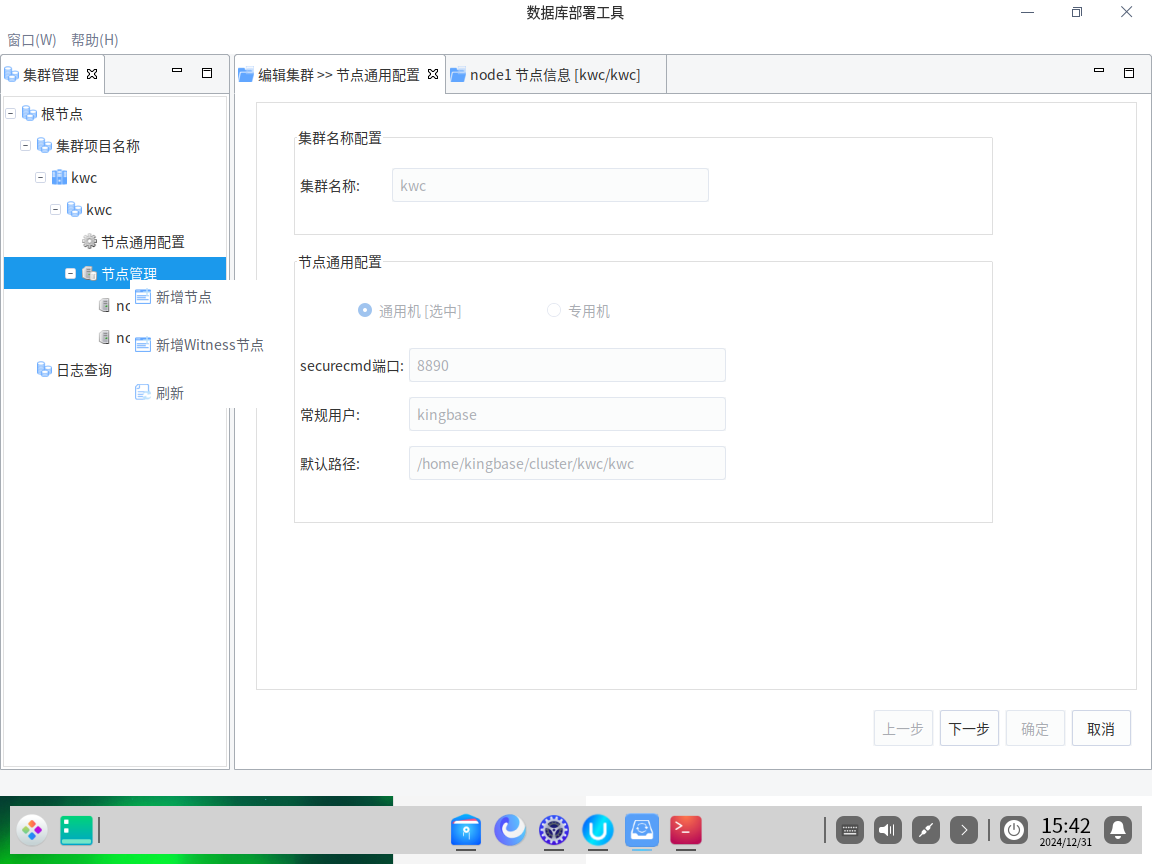This screenshot has height=864, width=1152.
Task: Collapse the 集群项目名称 tree node
Action: pos(26,146)
